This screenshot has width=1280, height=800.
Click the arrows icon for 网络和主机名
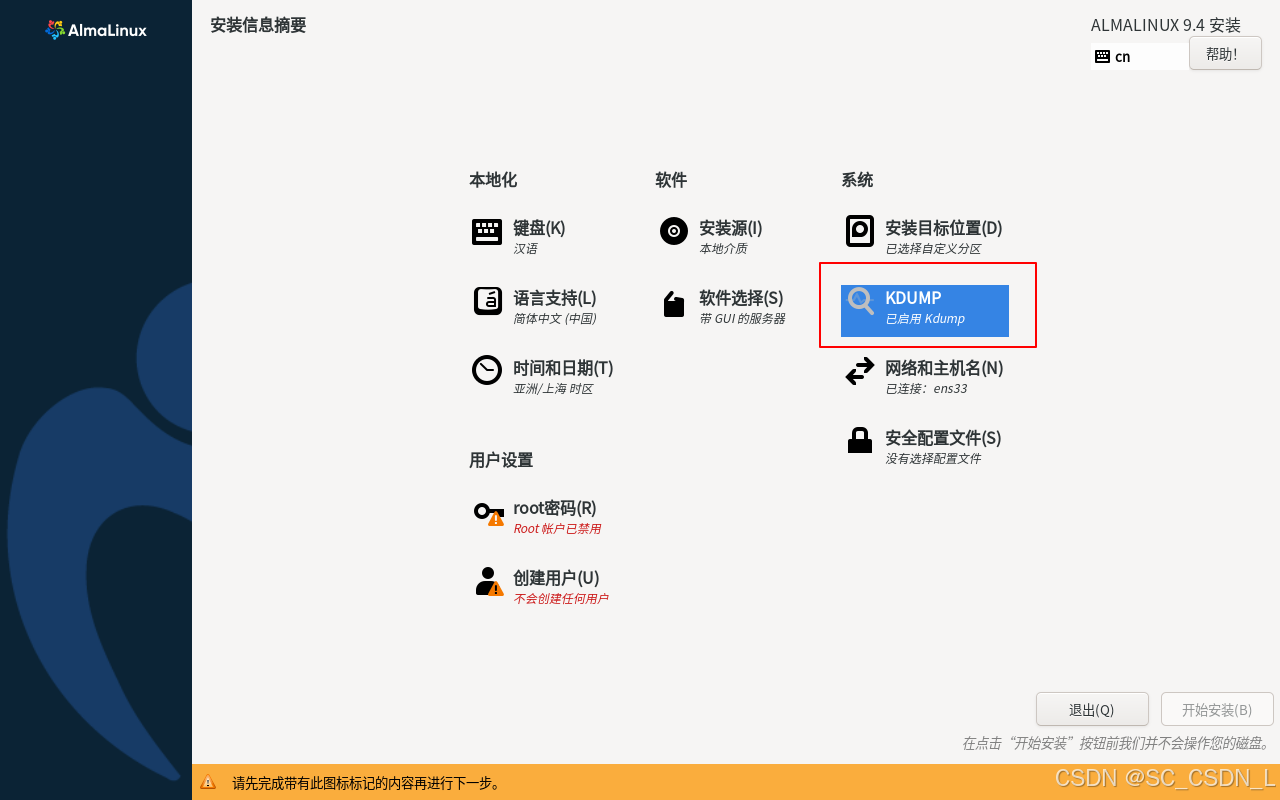click(860, 371)
